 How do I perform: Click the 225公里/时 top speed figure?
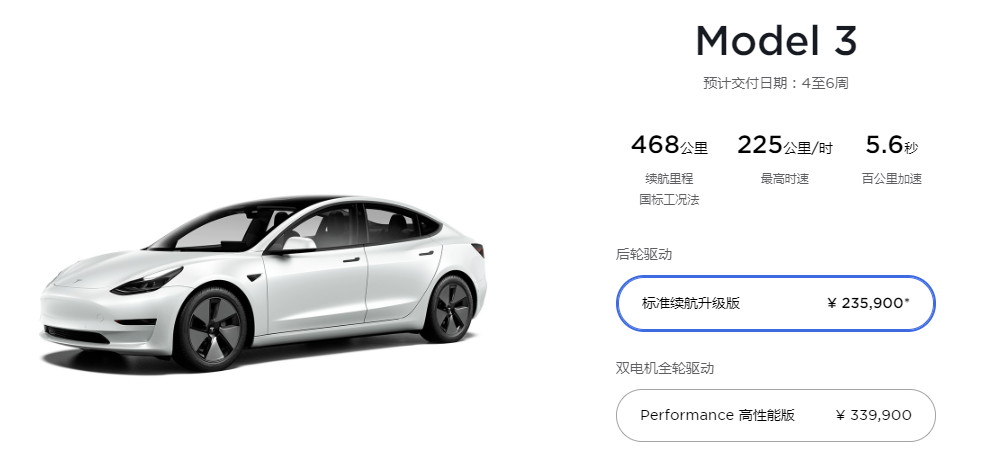(784, 146)
